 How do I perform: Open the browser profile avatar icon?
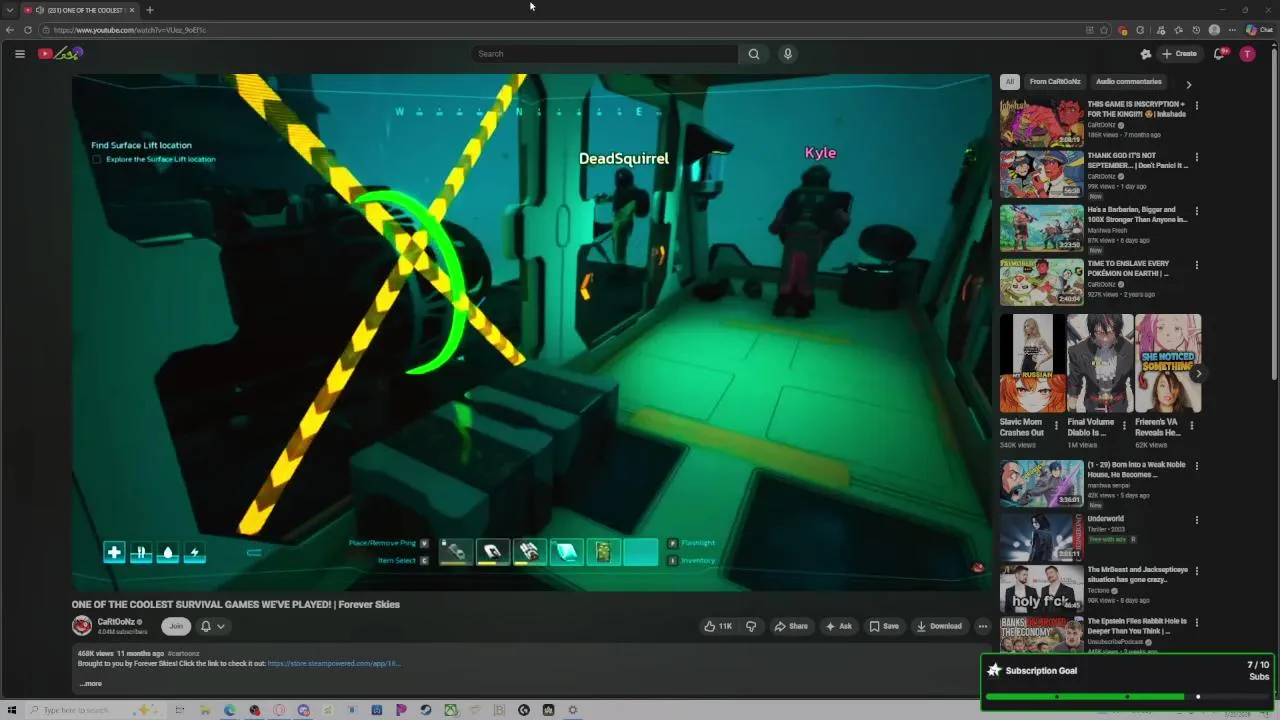[x=1214, y=30]
